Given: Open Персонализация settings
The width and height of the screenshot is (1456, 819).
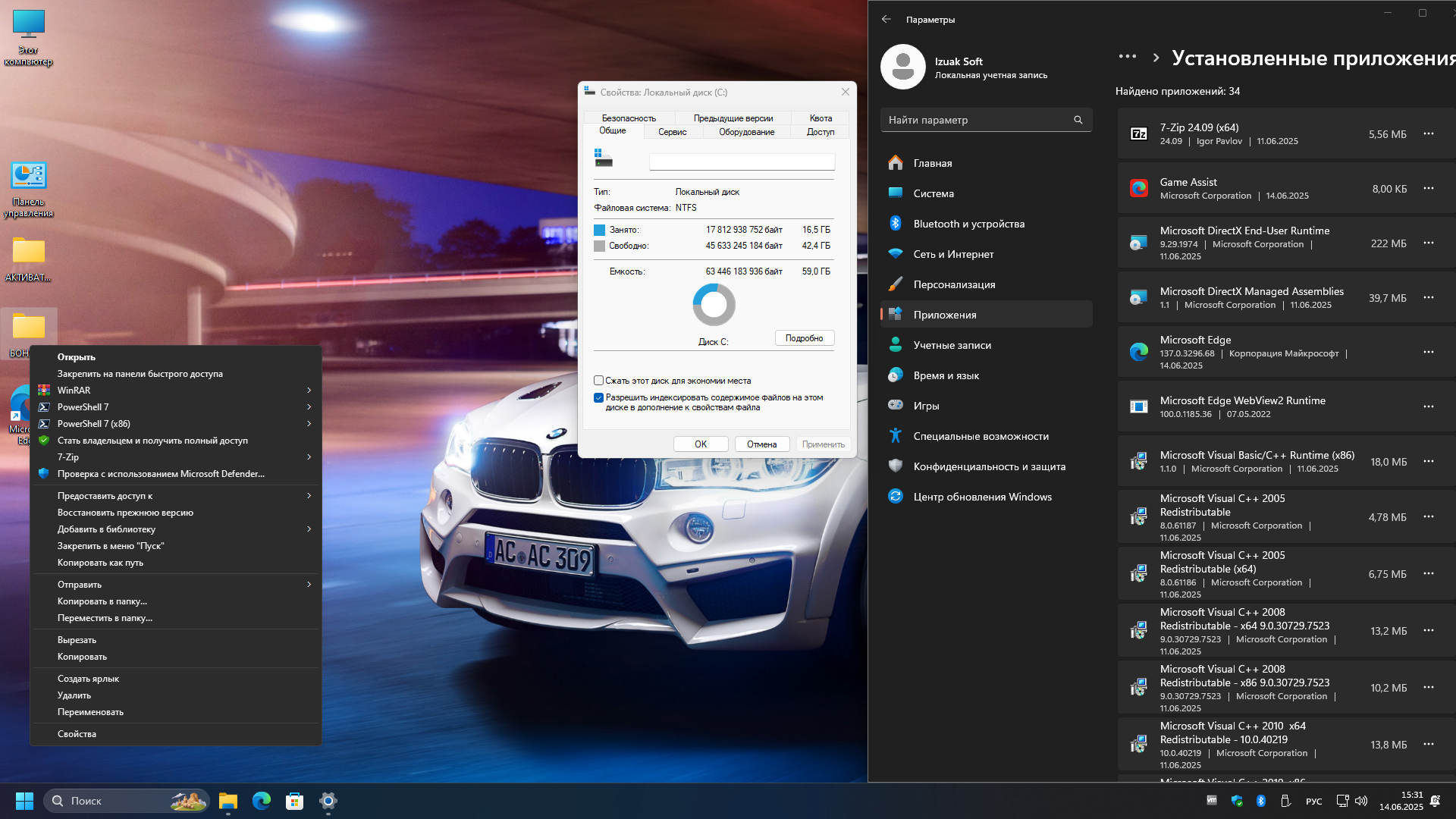Looking at the screenshot, I should point(986,284).
